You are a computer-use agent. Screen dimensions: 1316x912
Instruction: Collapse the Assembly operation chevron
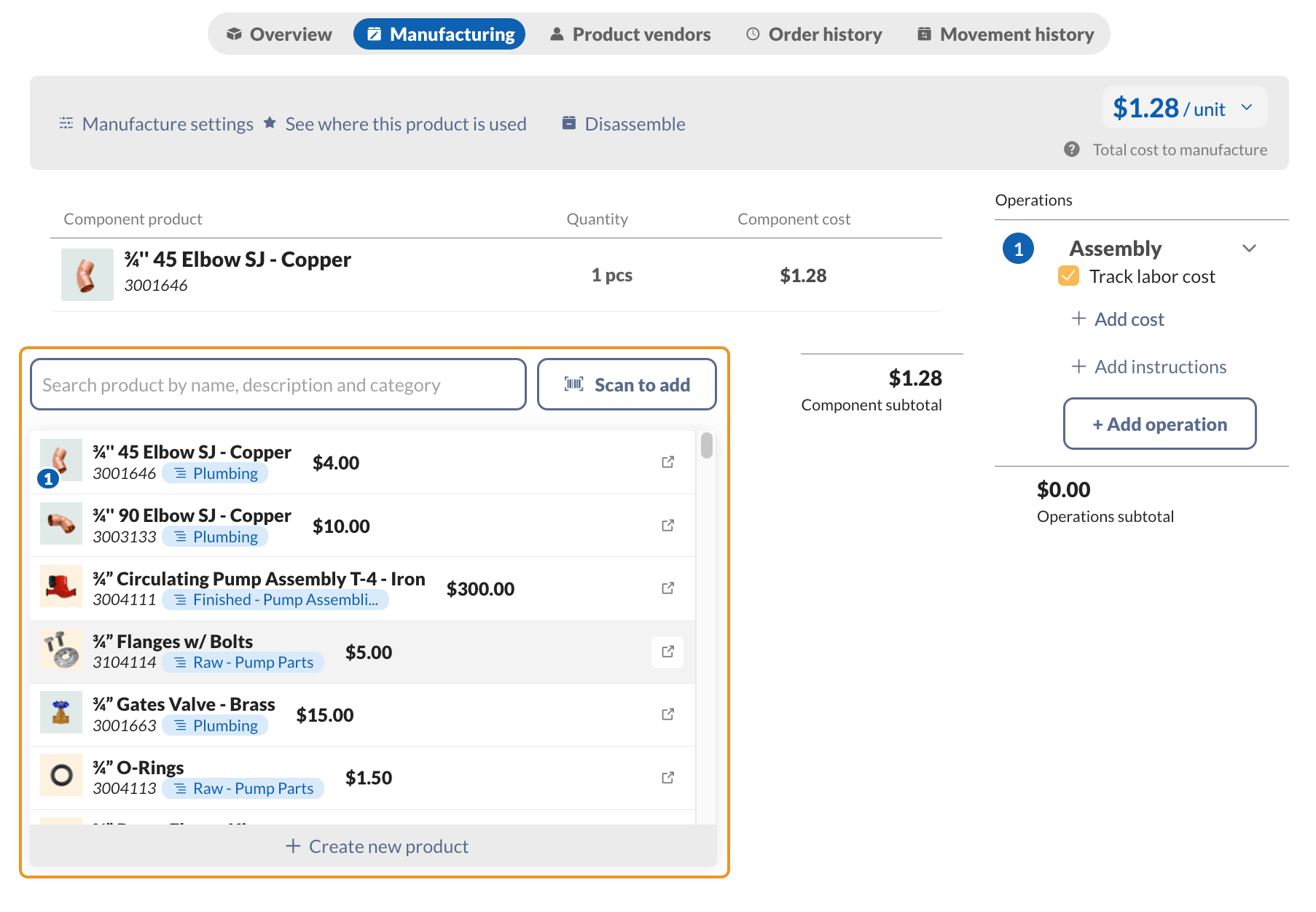coord(1250,249)
